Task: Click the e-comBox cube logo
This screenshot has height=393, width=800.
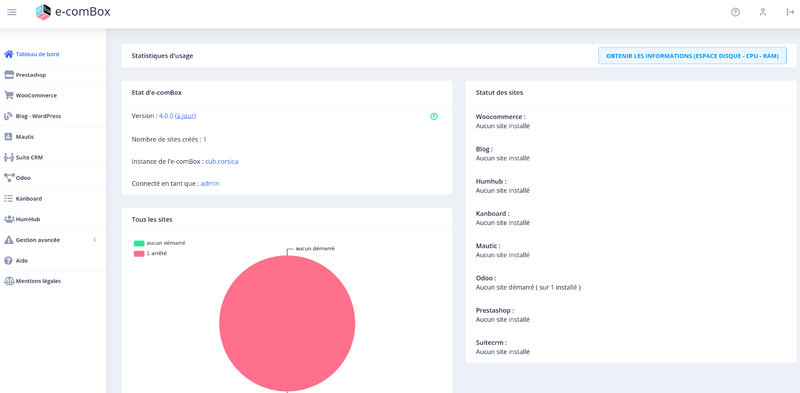Action: 43,12
